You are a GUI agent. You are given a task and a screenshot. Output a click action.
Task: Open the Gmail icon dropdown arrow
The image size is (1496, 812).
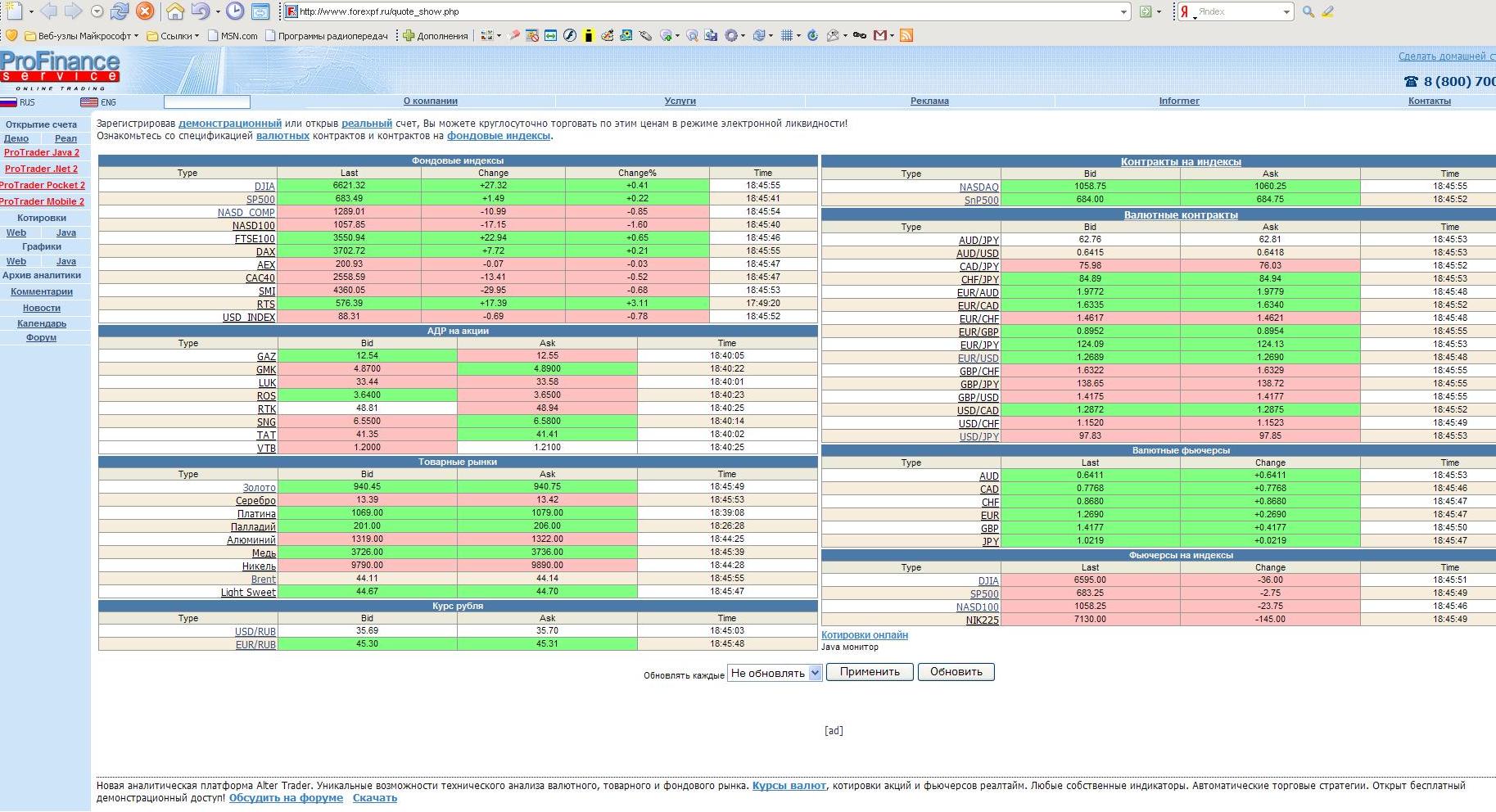pyautogui.click(x=892, y=35)
